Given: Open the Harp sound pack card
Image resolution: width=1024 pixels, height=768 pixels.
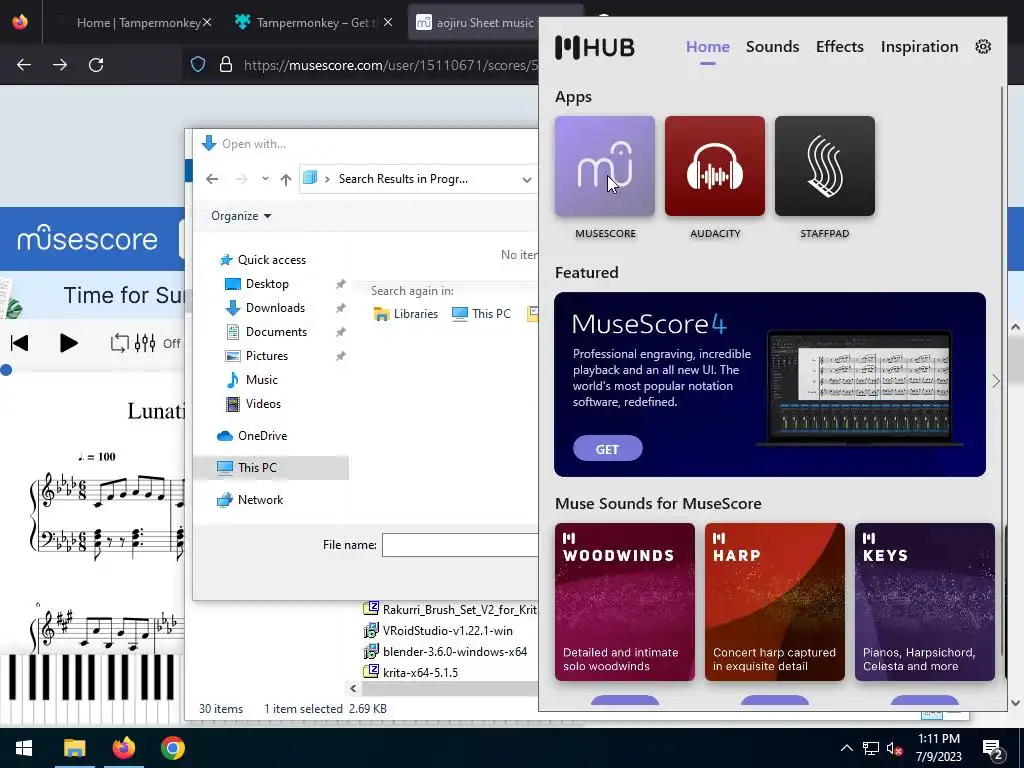Looking at the screenshot, I should click(775, 601).
